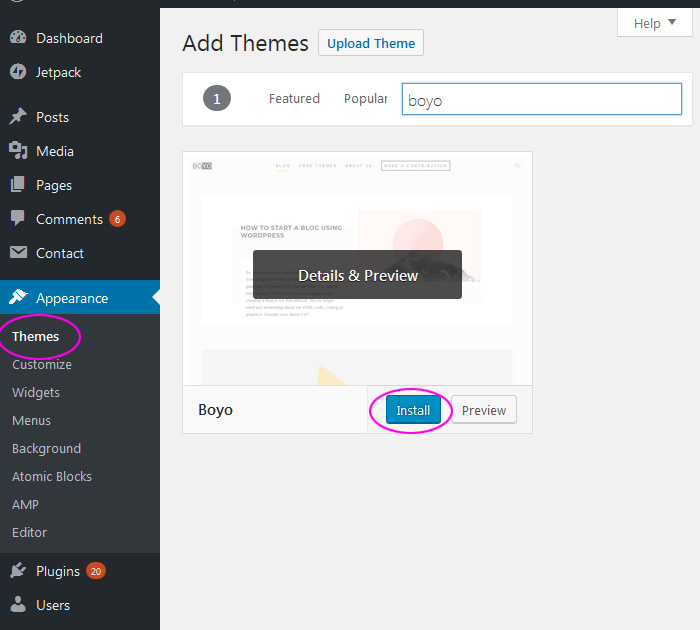The width and height of the screenshot is (700, 630).
Task: Select the Appearance menu item
Action: pos(80,297)
